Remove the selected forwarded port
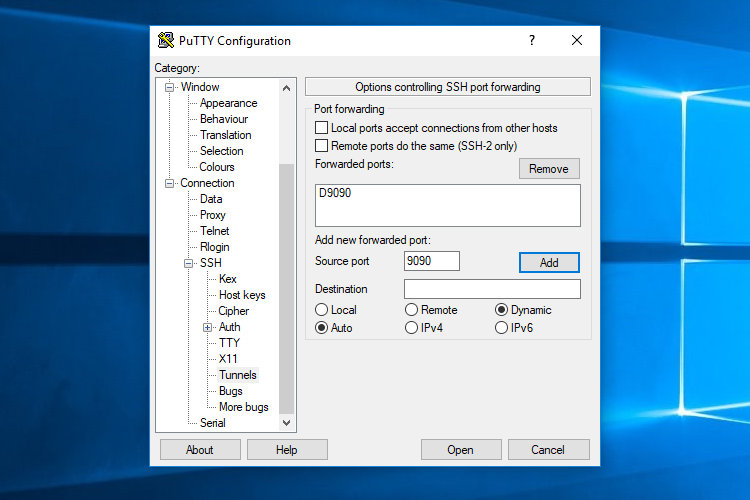 [x=549, y=169]
